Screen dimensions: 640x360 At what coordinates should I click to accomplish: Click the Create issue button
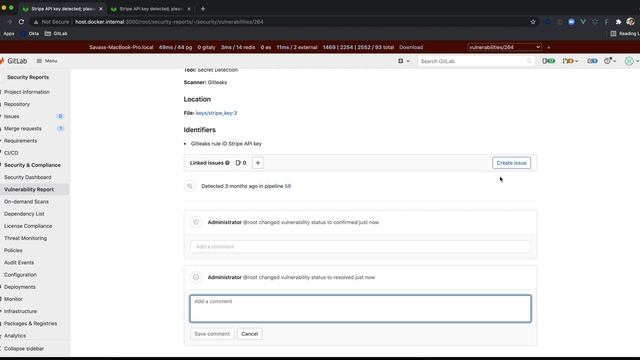tap(511, 163)
